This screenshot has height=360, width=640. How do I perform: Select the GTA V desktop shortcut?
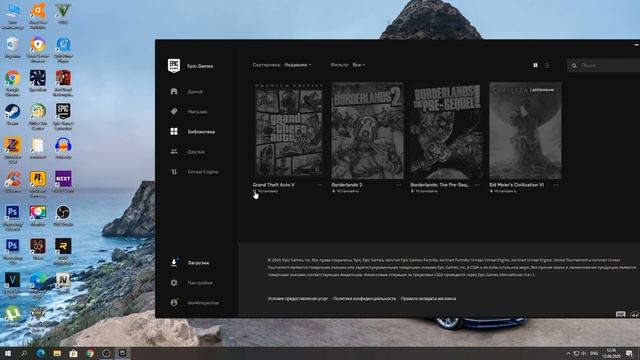[x=63, y=14]
